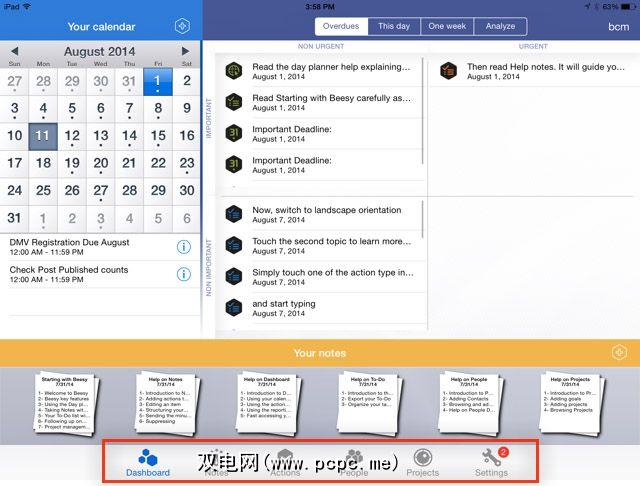The image size is (640, 486).
Task: Open the Help on Dashboard note
Action: [x=268, y=403]
